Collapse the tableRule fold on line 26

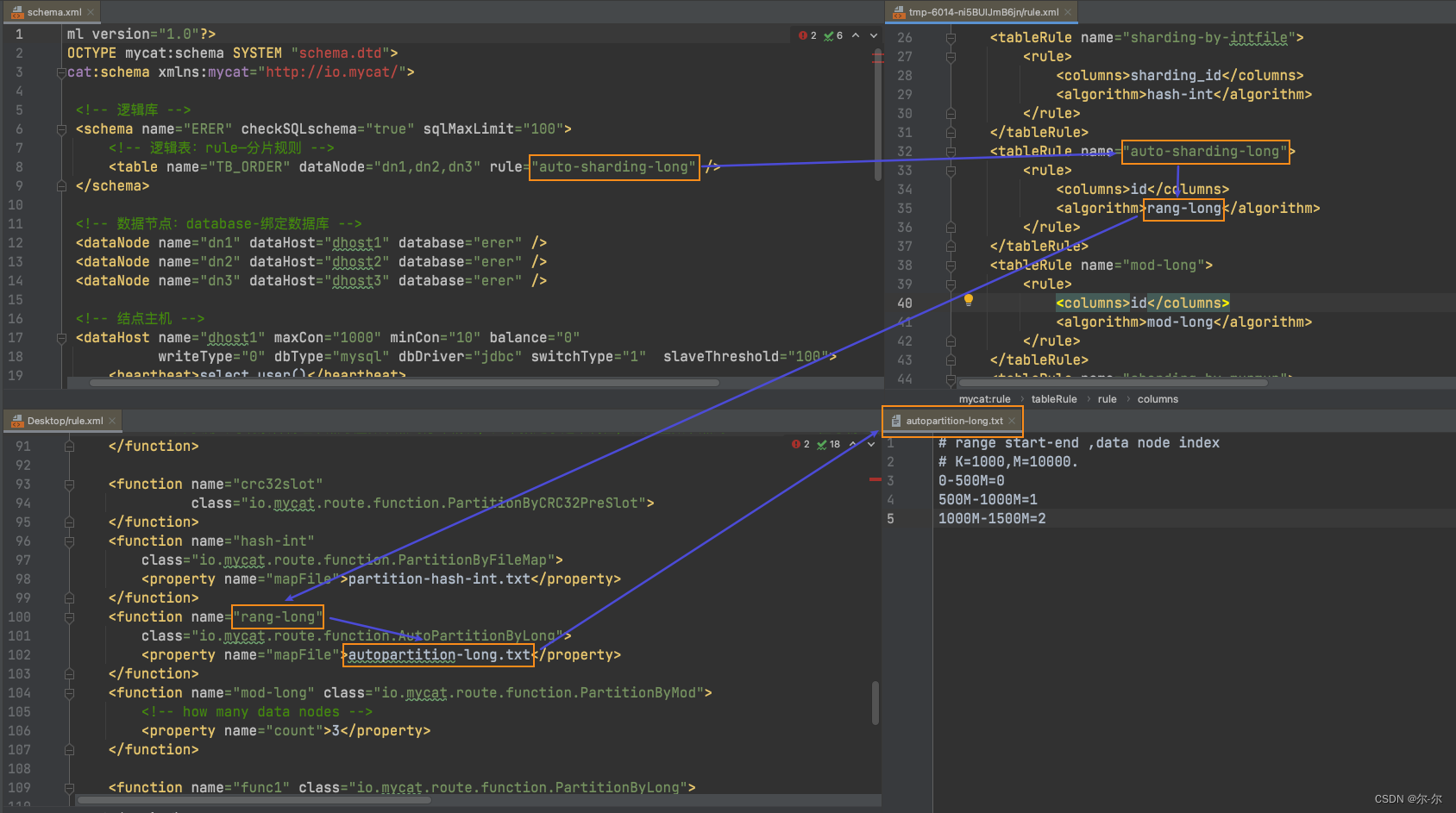tap(951, 38)
